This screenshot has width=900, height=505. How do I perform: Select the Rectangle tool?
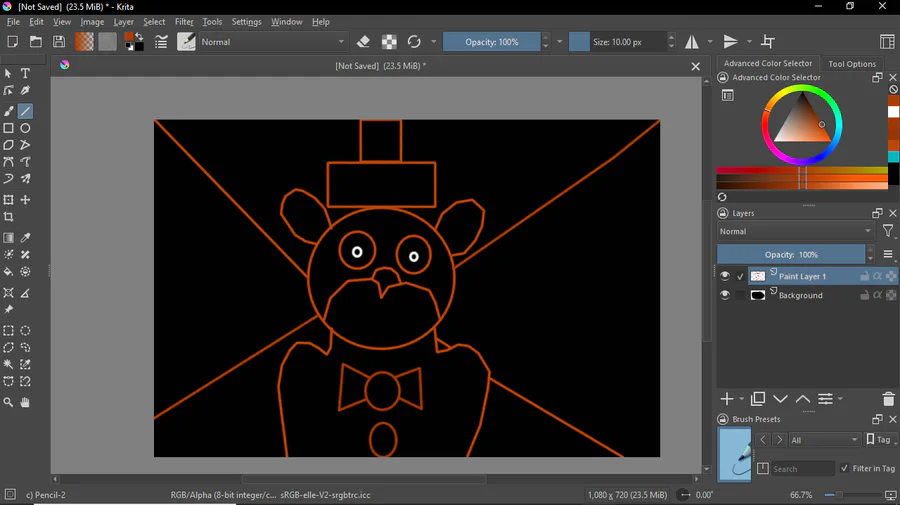9,129
